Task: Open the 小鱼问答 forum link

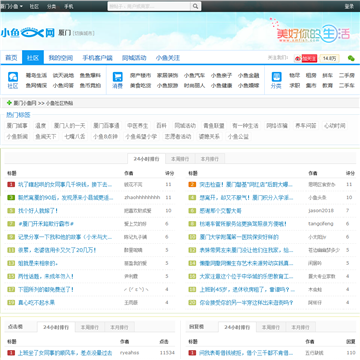Action: pos(63,85)
